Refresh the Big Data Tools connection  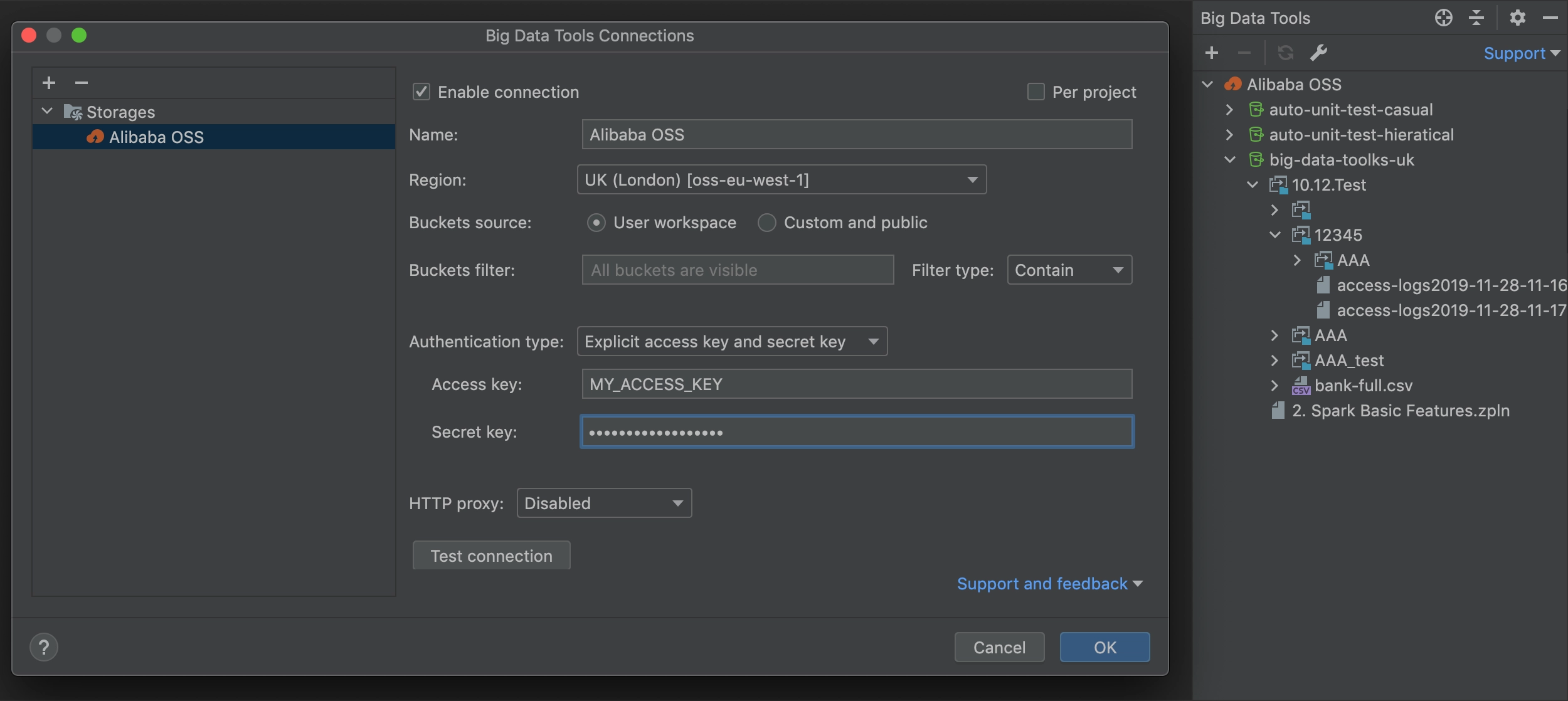point(1286,53)
